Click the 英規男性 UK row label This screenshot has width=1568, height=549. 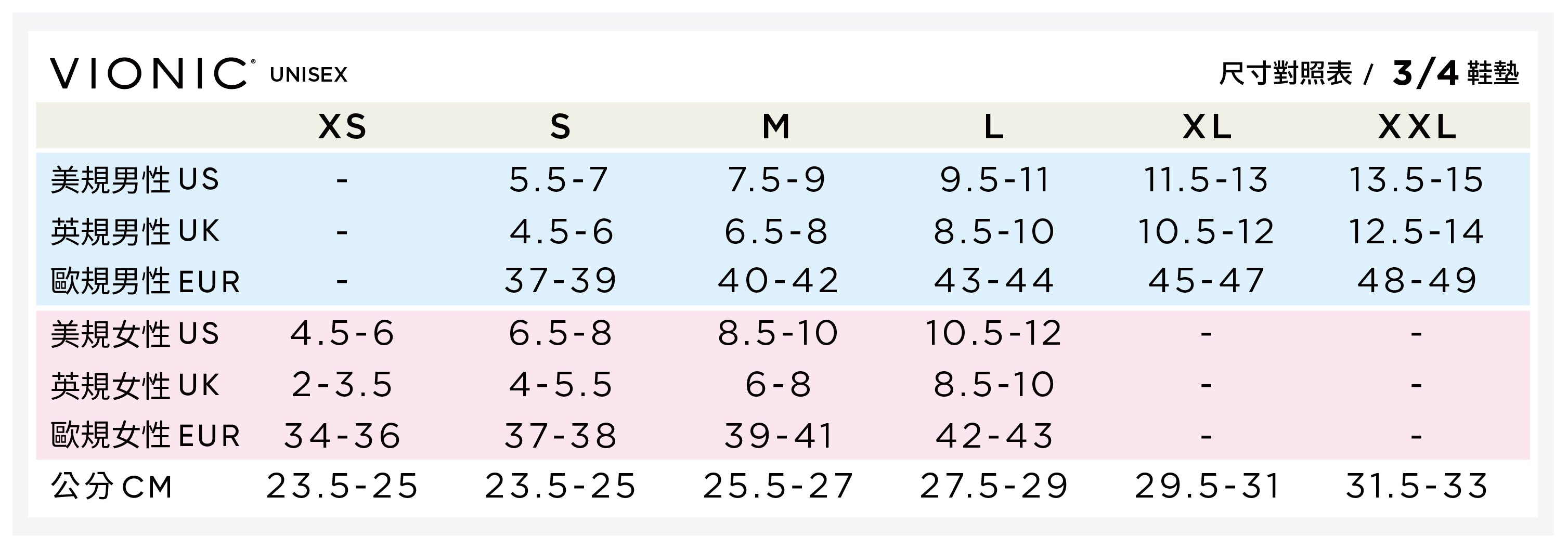pyautogui.click(x=135, y=232)
